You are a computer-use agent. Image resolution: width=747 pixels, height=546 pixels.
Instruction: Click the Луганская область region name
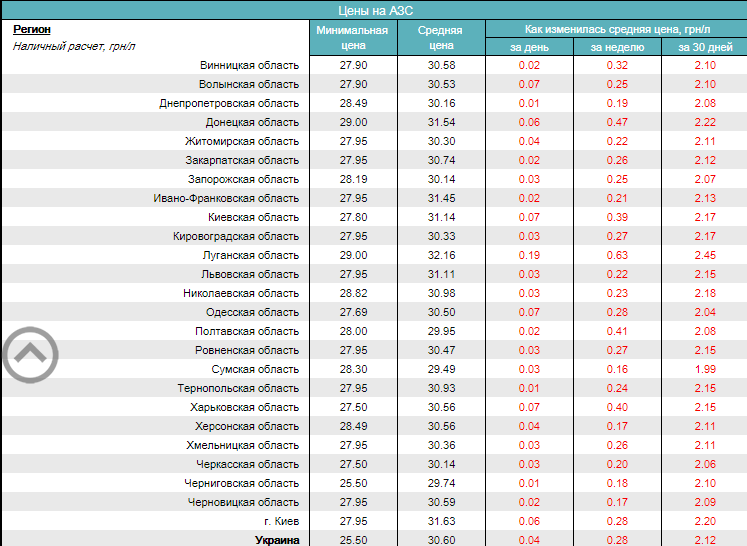point(251,255)
